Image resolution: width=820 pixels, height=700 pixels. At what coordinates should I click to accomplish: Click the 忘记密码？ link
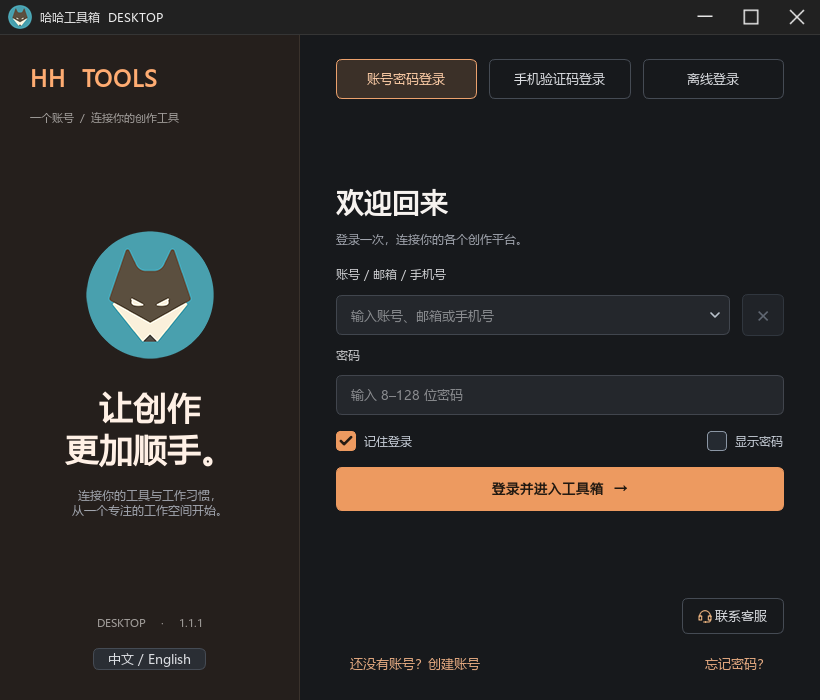pyautogui.click(x=734, y=664)
